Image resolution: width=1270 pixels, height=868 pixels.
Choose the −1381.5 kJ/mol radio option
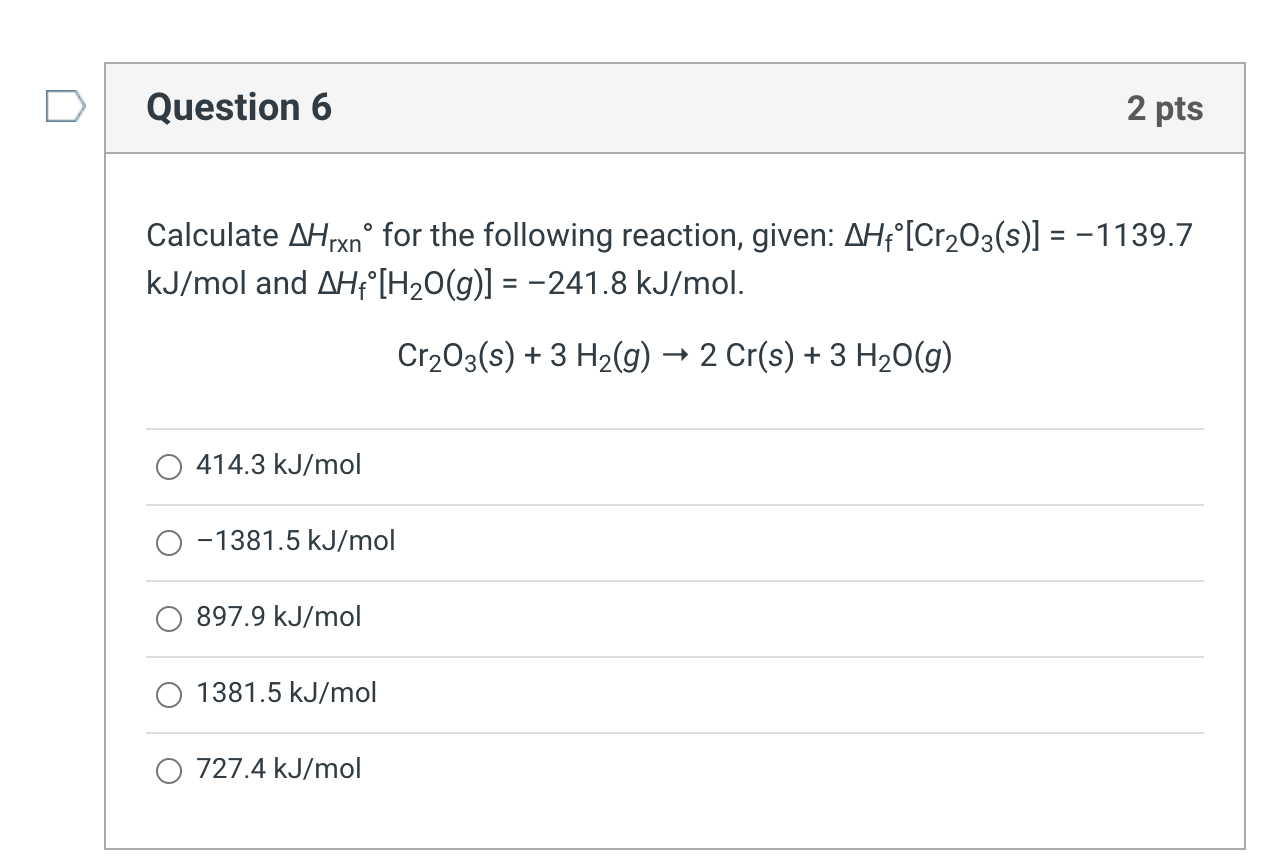[169, 542]
